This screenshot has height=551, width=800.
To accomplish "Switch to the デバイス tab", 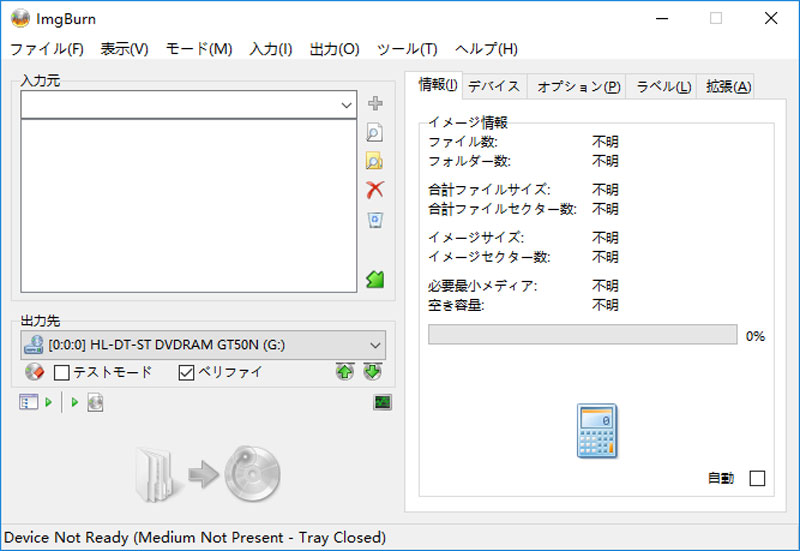I will point(494,87).
